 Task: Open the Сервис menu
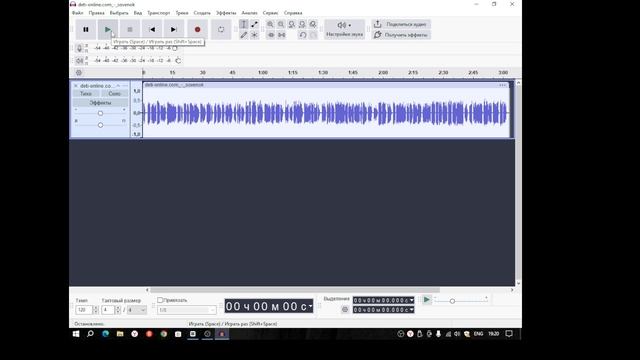coord(270,13)
